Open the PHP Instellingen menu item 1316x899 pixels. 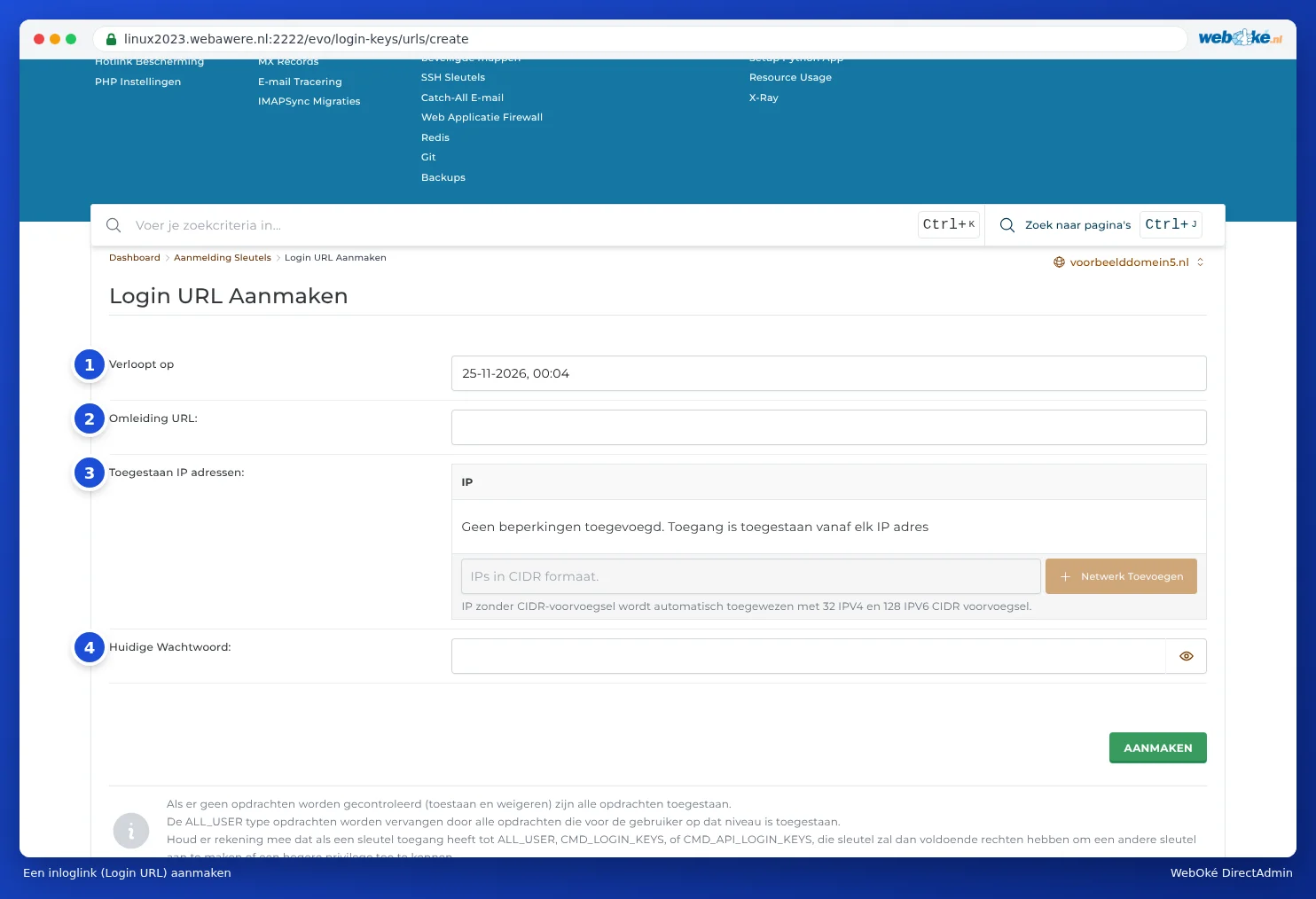click(137, 82)
